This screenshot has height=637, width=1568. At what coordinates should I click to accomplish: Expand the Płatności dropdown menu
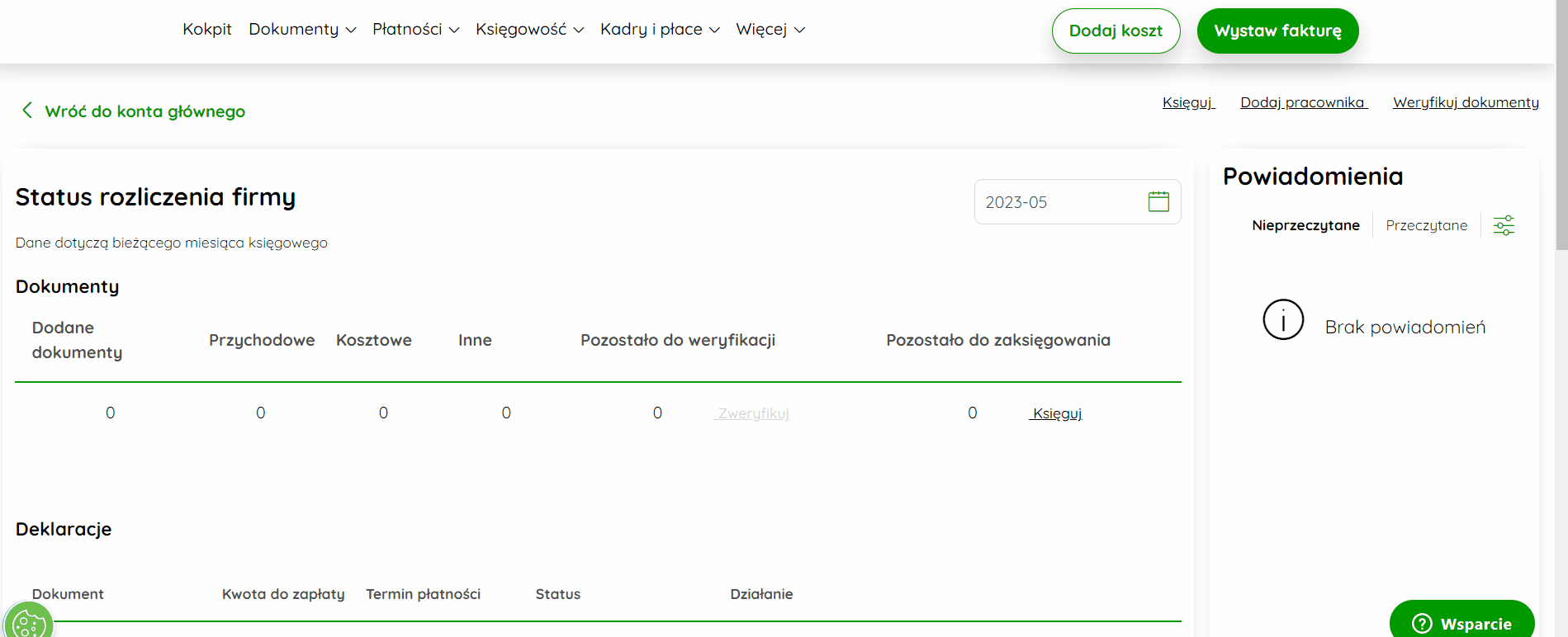415,30
